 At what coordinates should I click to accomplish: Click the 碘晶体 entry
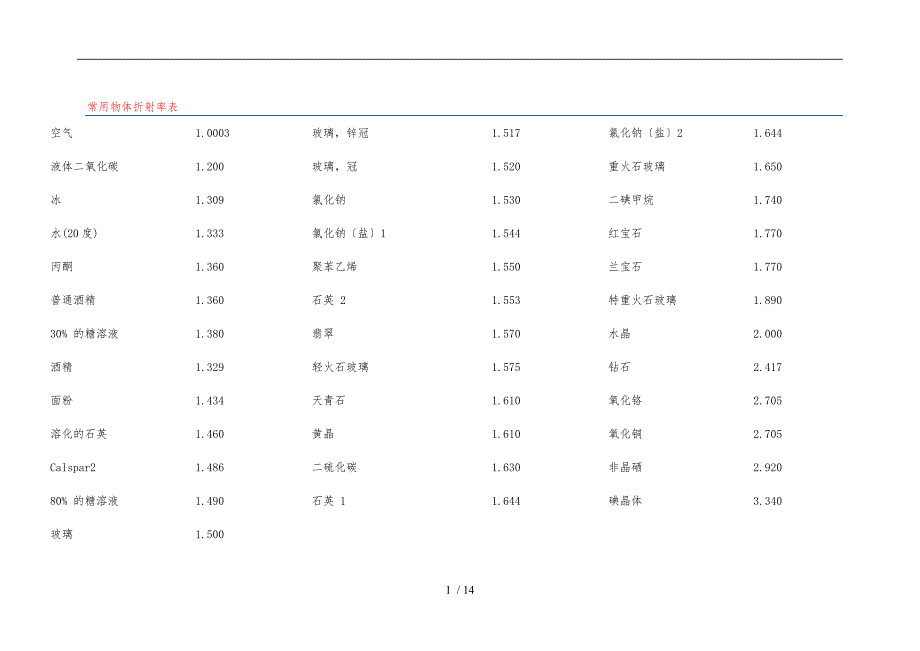click(x=625, y=501)
